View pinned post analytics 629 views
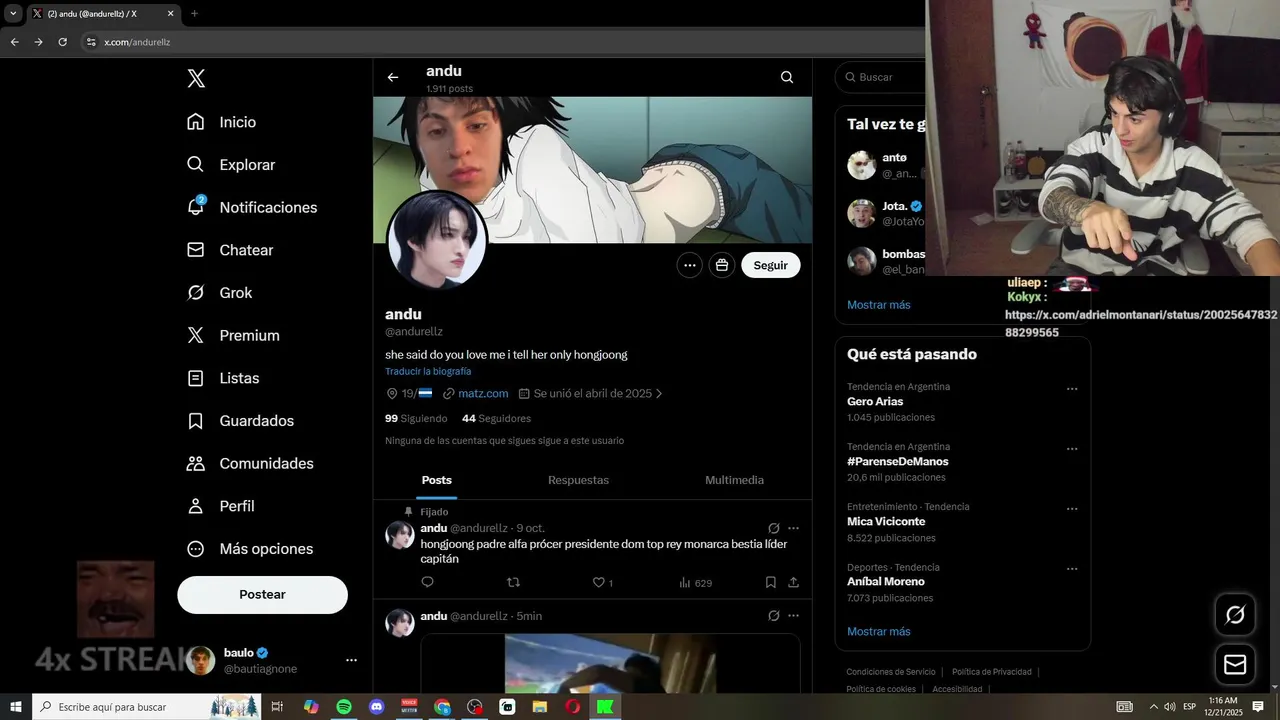The width and height of the screenshot is (1280, 720). tap(695, 582)
